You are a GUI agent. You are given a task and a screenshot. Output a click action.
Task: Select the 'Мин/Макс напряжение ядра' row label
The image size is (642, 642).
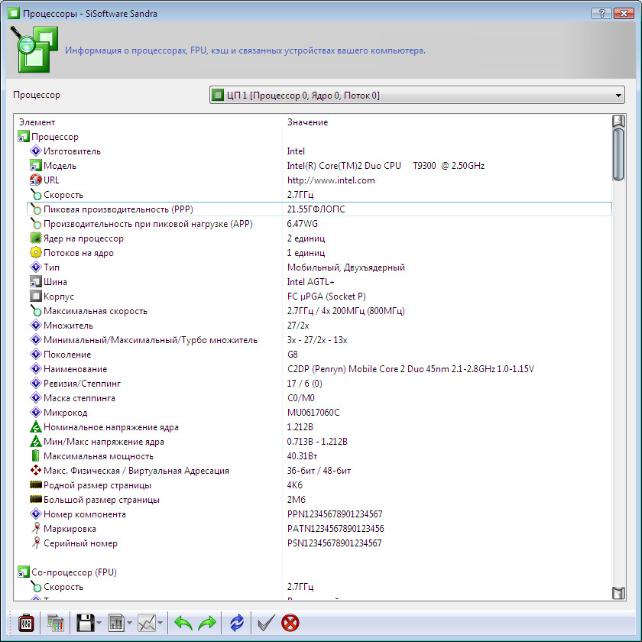click(104, 442)
